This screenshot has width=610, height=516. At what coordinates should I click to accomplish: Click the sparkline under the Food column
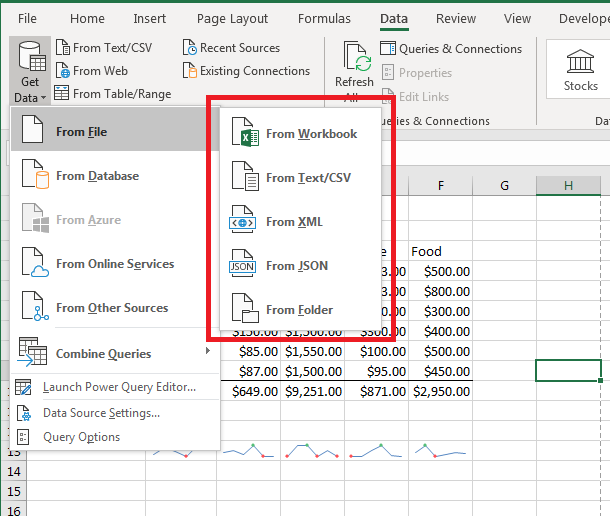coord(440,451)
